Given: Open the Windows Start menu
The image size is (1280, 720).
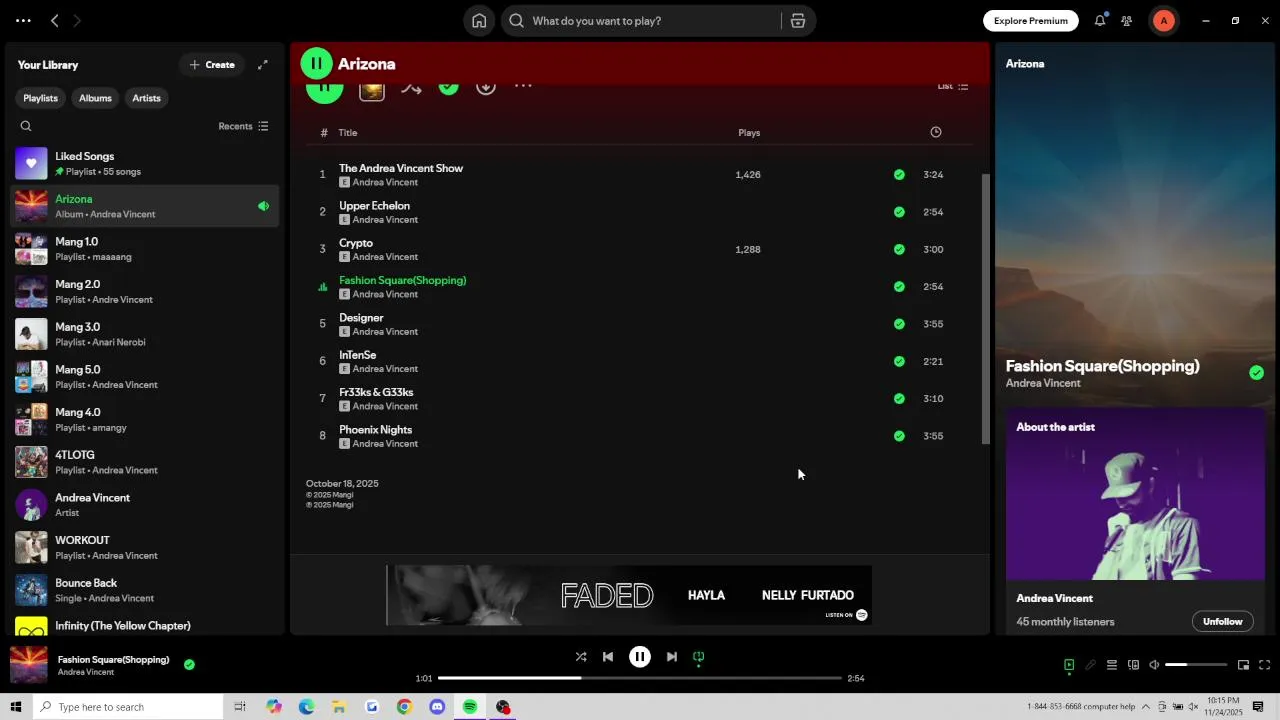Looking at the screenshot, I should 16,707.
